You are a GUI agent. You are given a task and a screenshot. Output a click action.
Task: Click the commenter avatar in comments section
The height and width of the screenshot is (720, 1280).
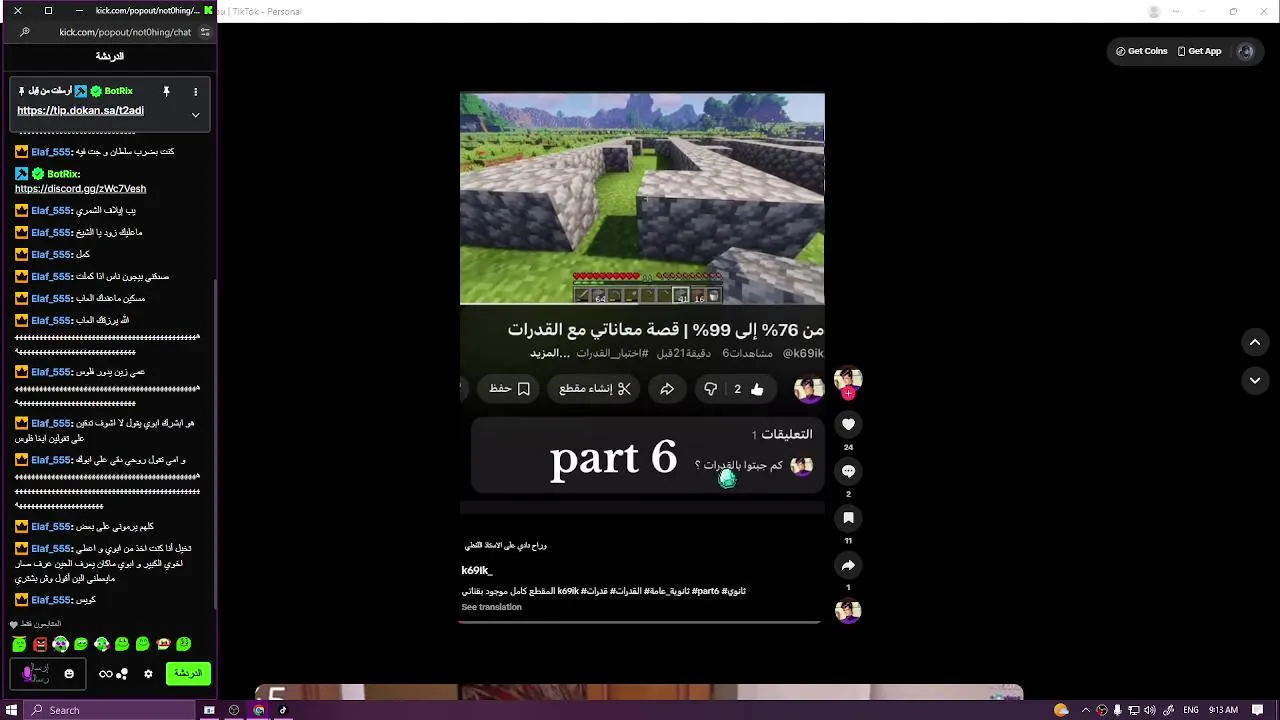(802, 466)
